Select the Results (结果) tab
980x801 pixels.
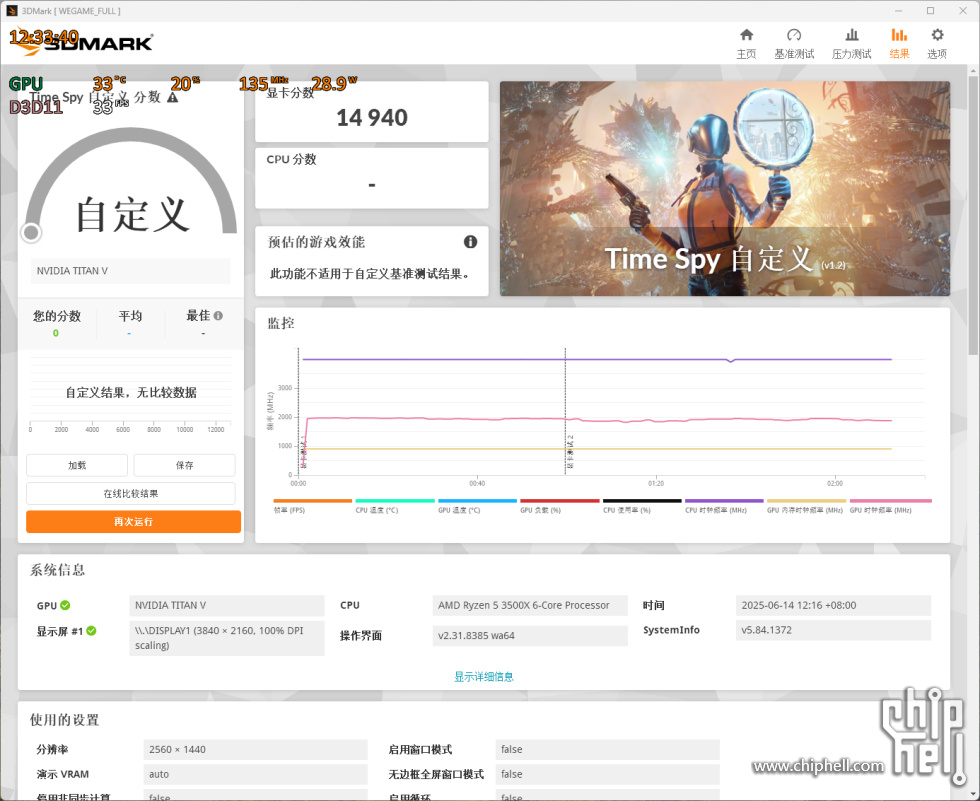pos(899,44)
